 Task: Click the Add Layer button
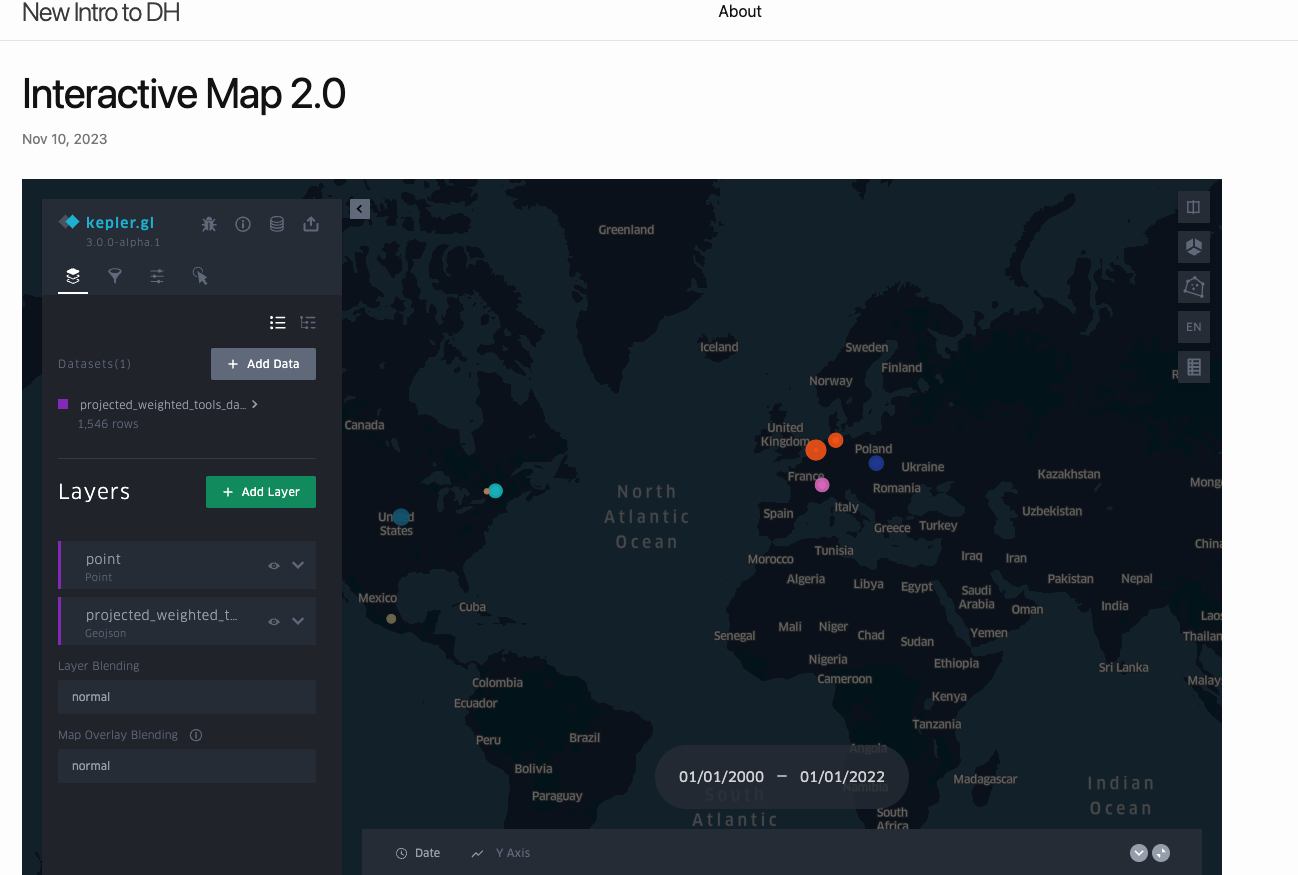260,492
